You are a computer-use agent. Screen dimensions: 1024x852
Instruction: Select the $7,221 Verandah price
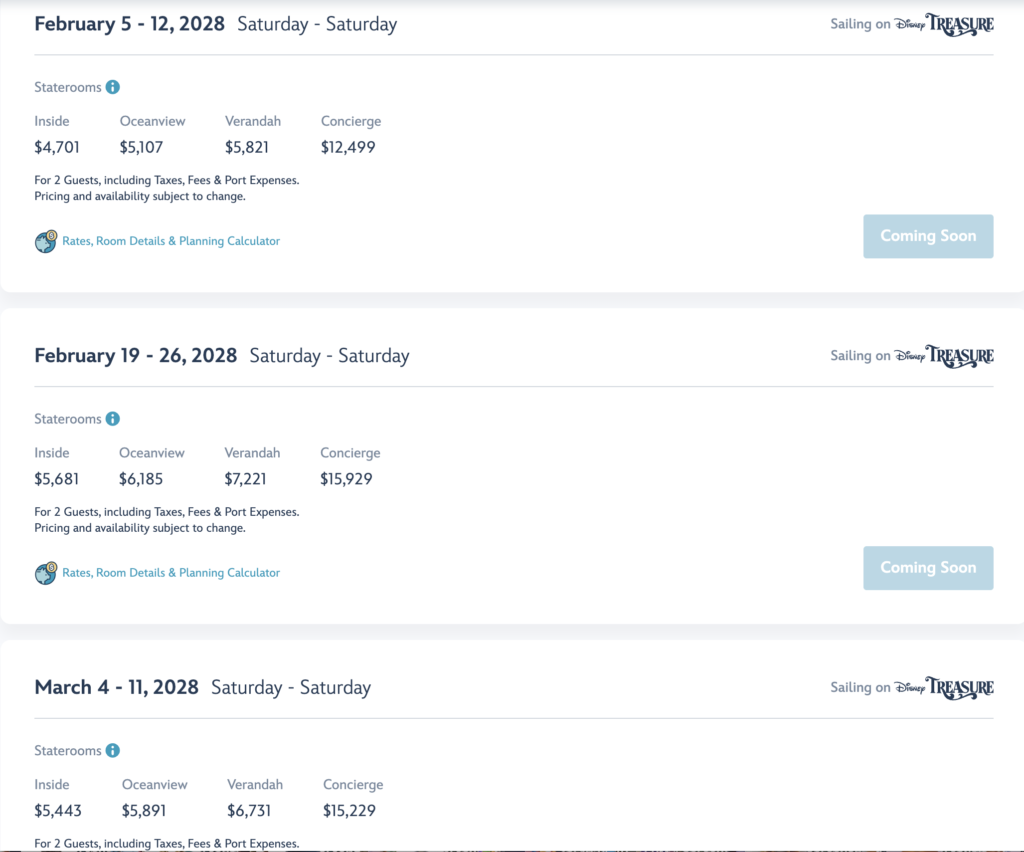tap(246, 479)
